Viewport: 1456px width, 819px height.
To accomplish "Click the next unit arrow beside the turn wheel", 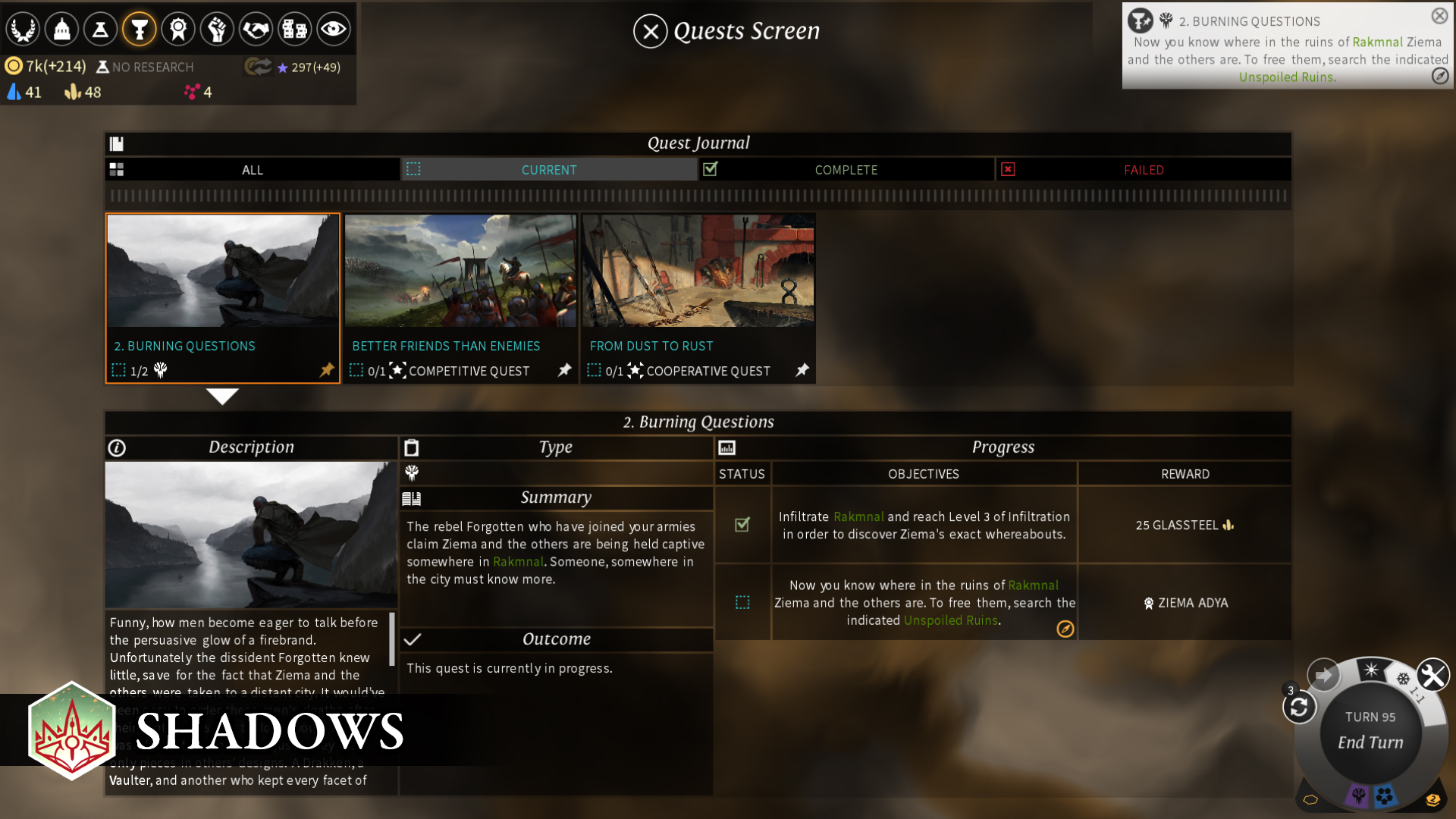I will point(1323,674).
